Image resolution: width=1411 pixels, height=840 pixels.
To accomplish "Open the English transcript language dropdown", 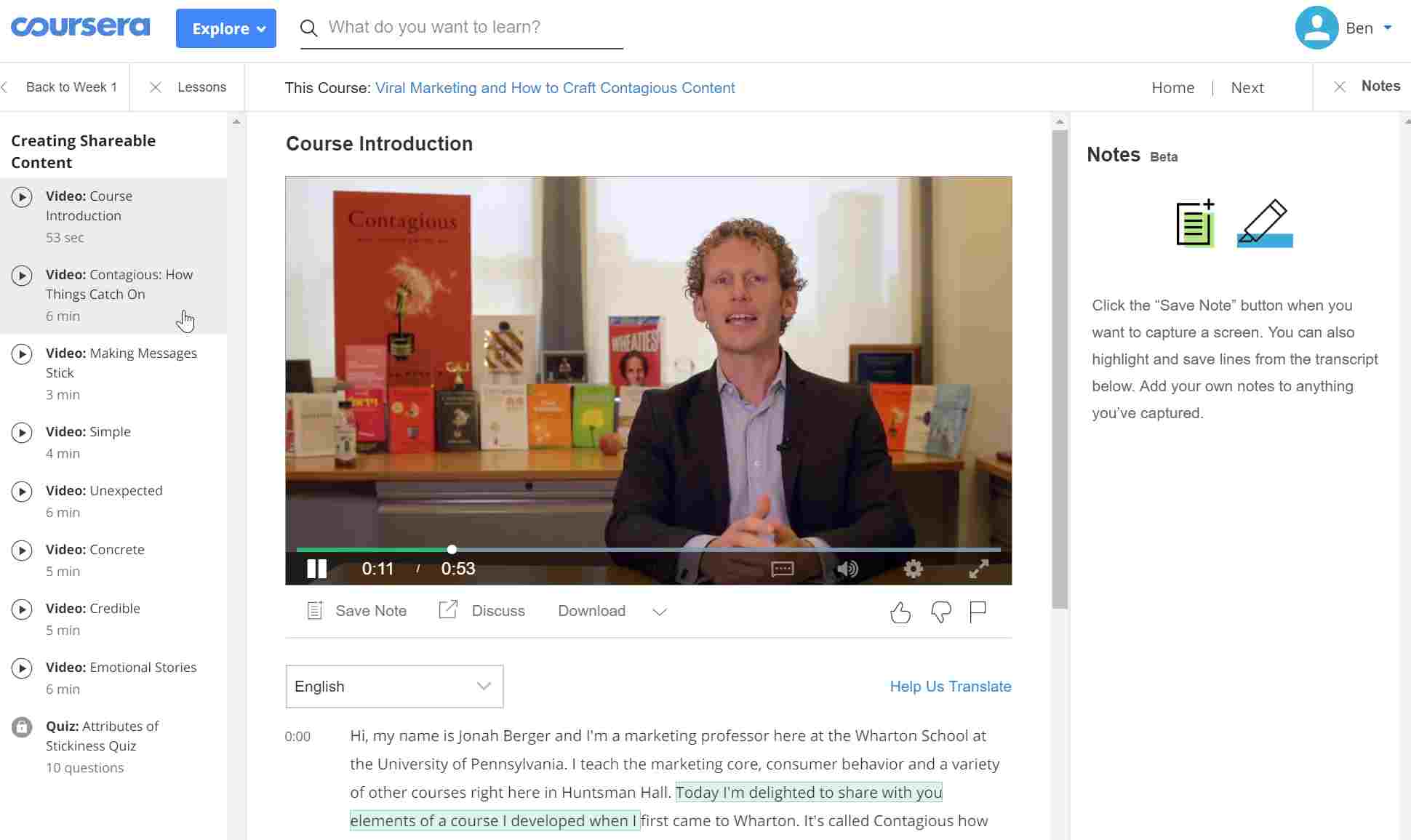I will point(394,687).
